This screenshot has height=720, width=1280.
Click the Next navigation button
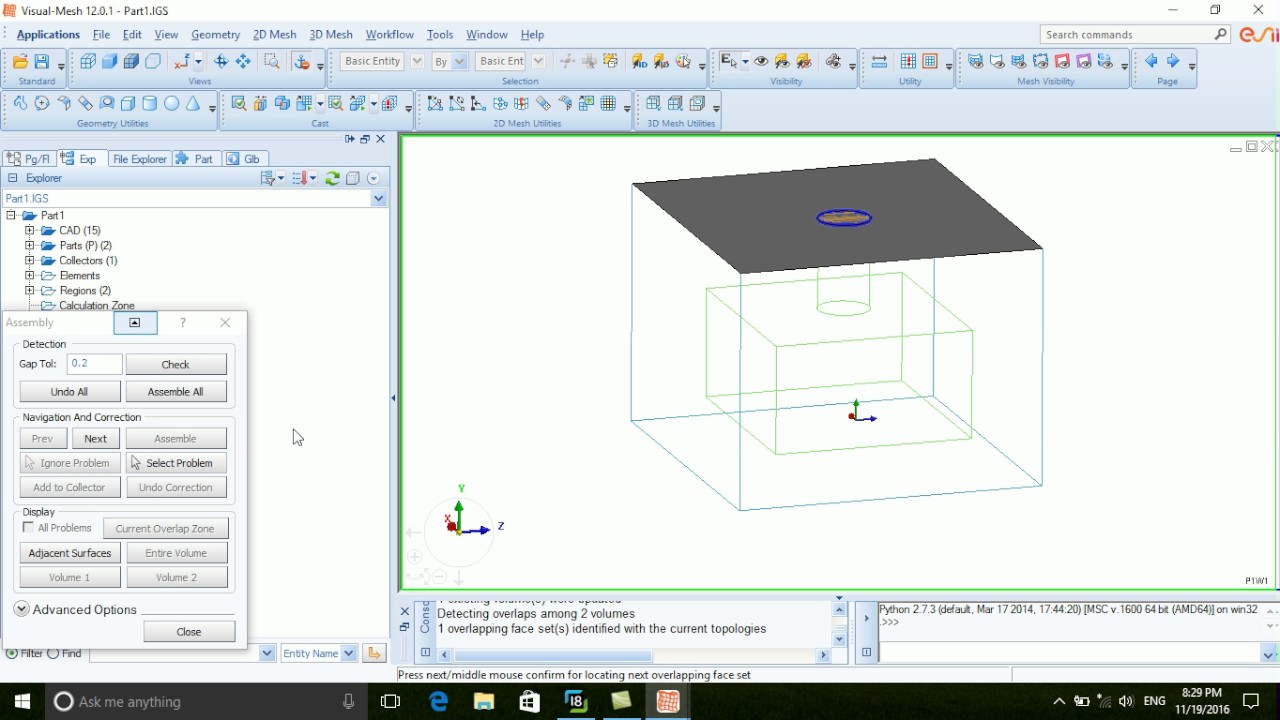pos(96,438)
